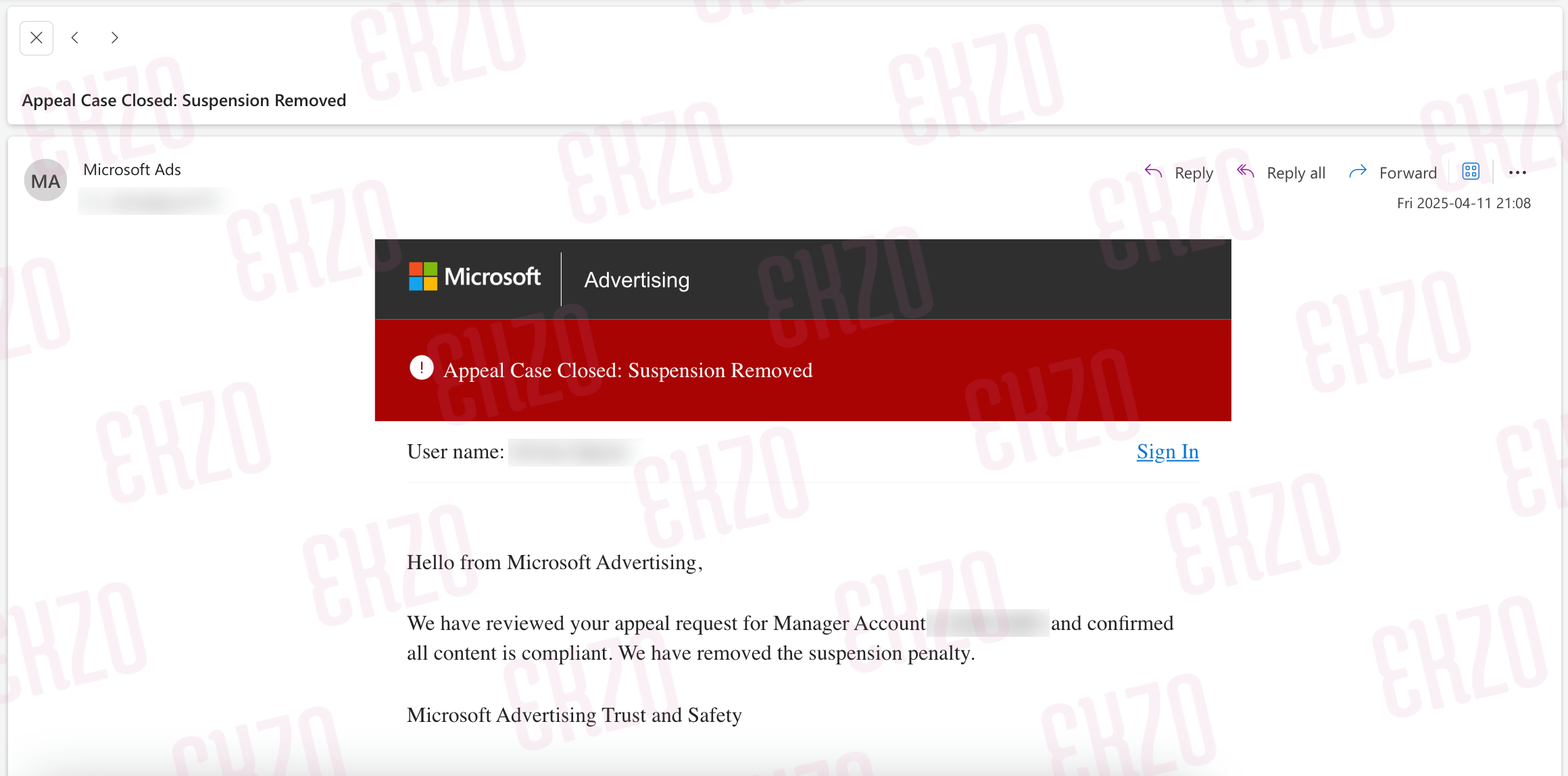This screenshot has width=1568, height=776.
Task: Click the email timestamp Fri 2025-04-11
Action: click(x=1463, y=203)
